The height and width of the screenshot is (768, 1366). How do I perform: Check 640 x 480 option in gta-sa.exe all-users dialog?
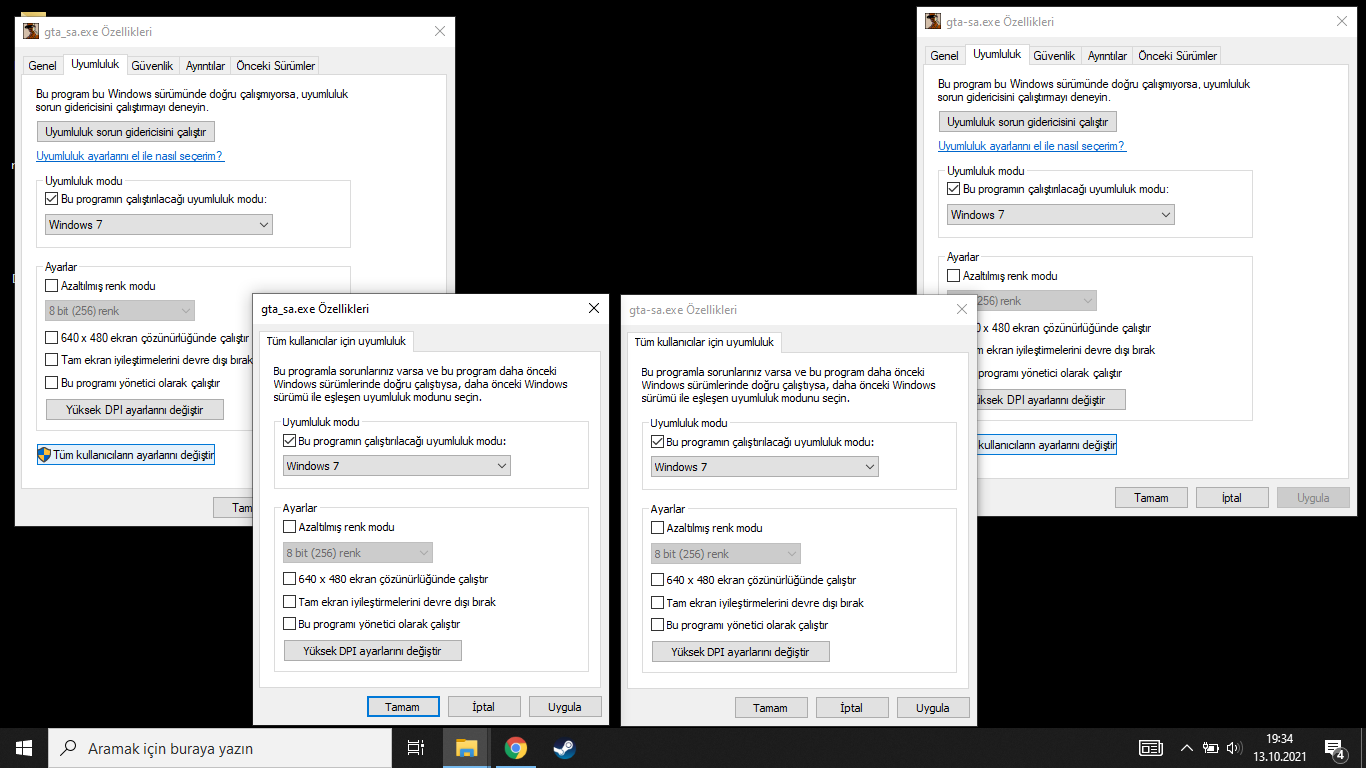point(659,580)
